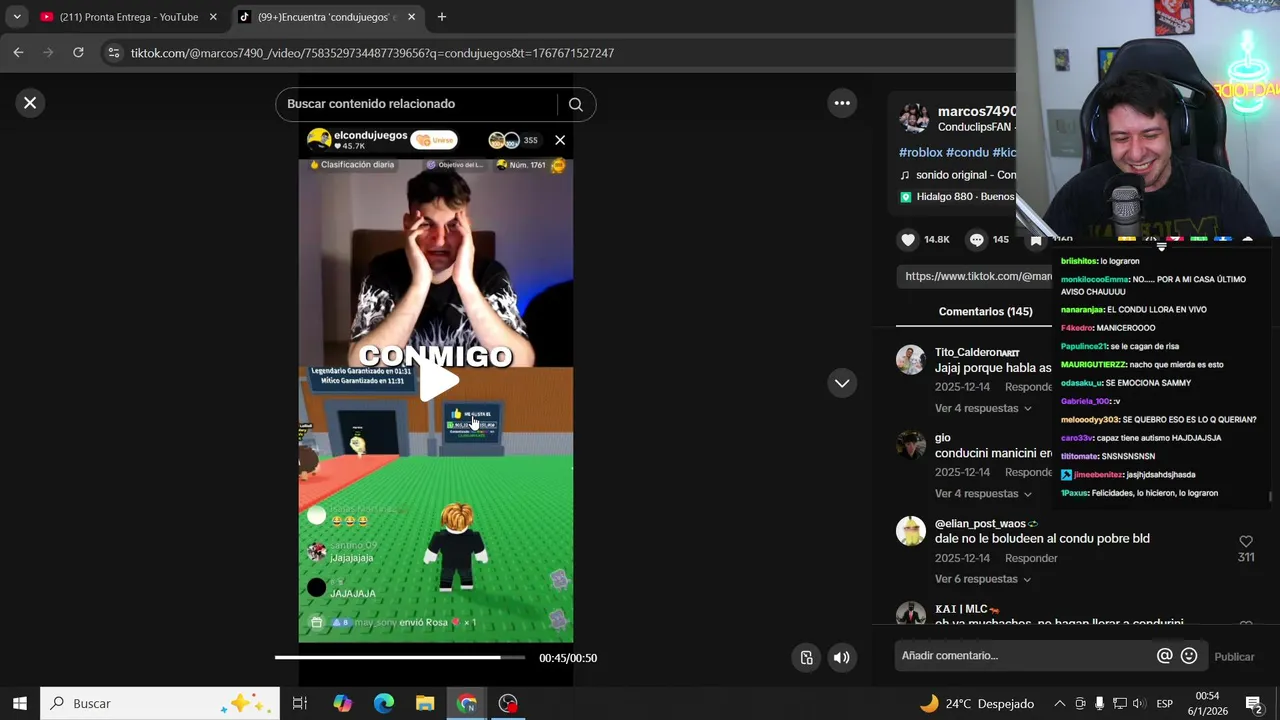This screenshot has width=1280, height=720.
Task: Open the microphone tray icon
Action: (x=1099, y=703)
